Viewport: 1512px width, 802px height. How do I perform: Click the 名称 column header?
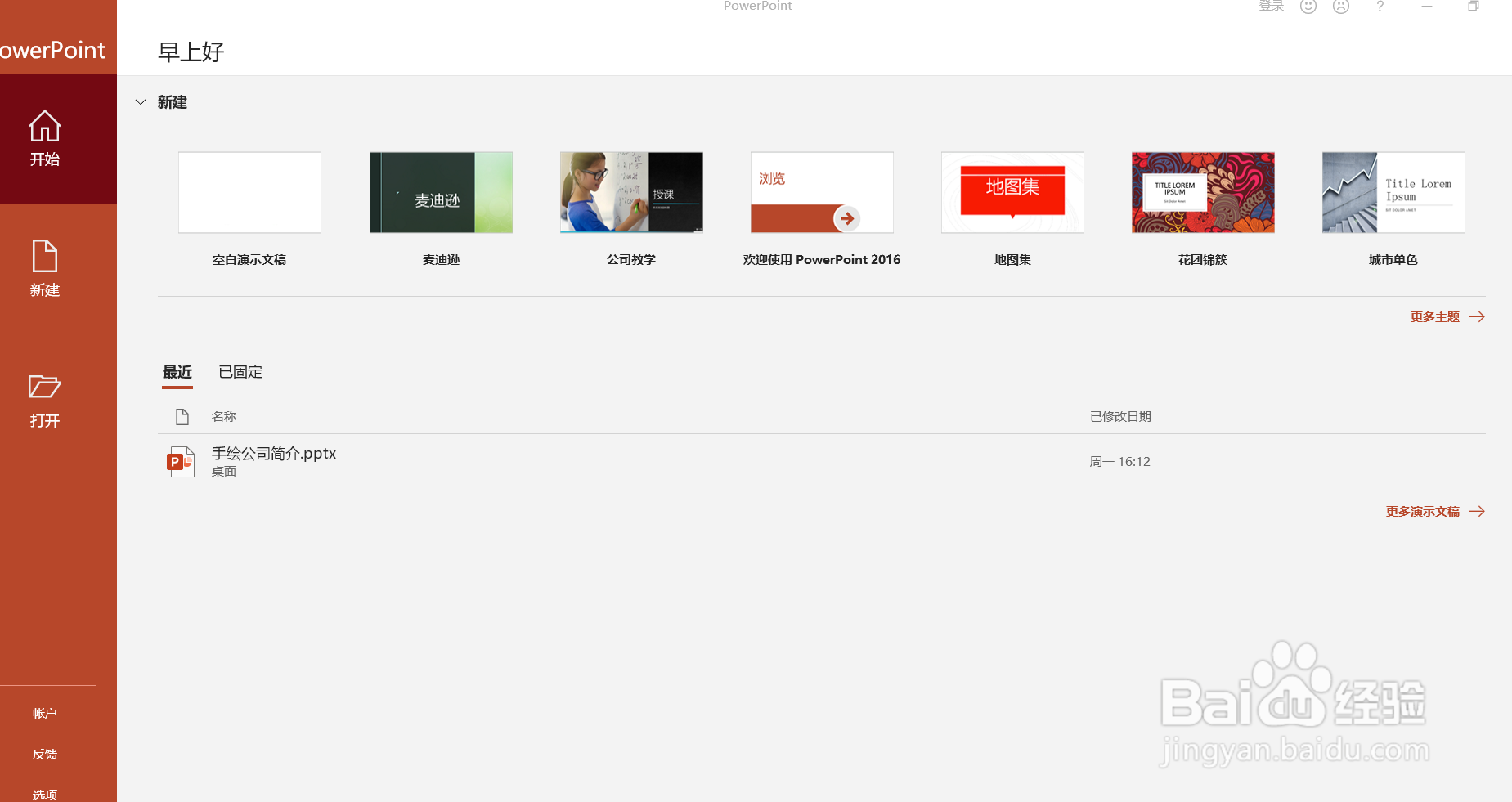click(x=224, y=417)
